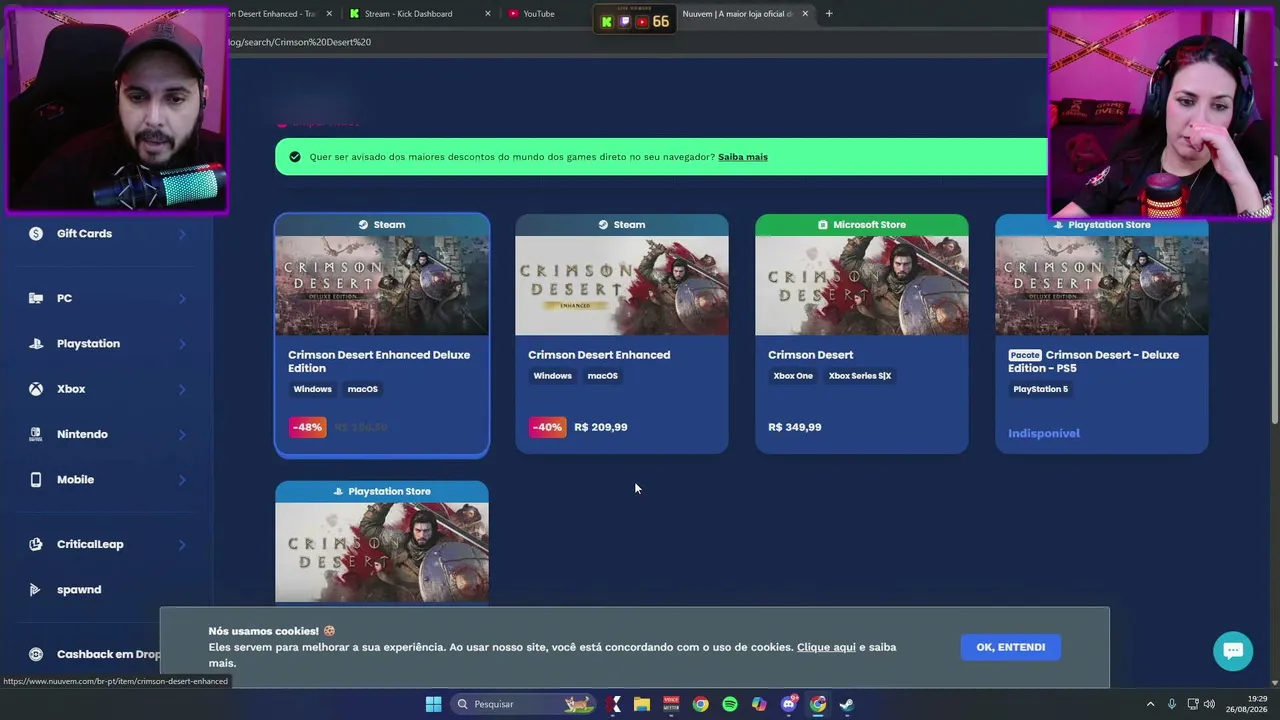Expand the Xbox submenu arrow
The image size is (1280, 720).
(182, 389)
